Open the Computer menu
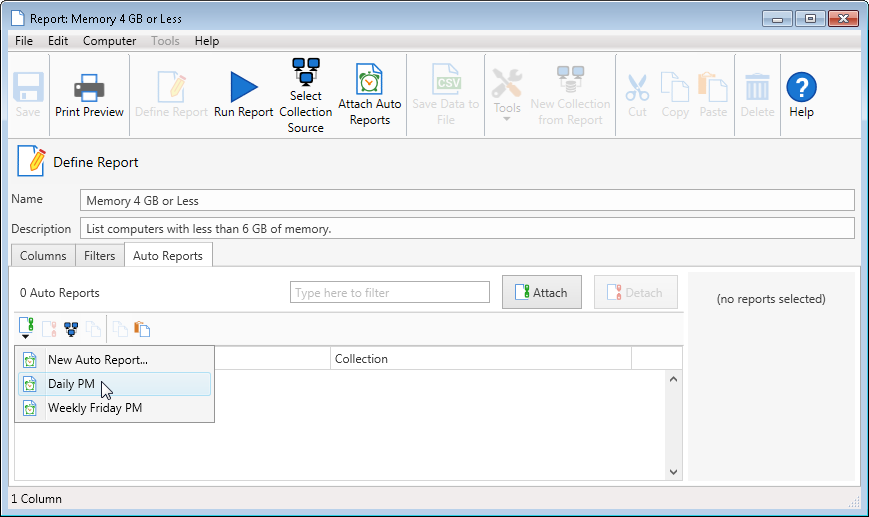The width and height of the screenshot is (869, 517). (109, 41)
